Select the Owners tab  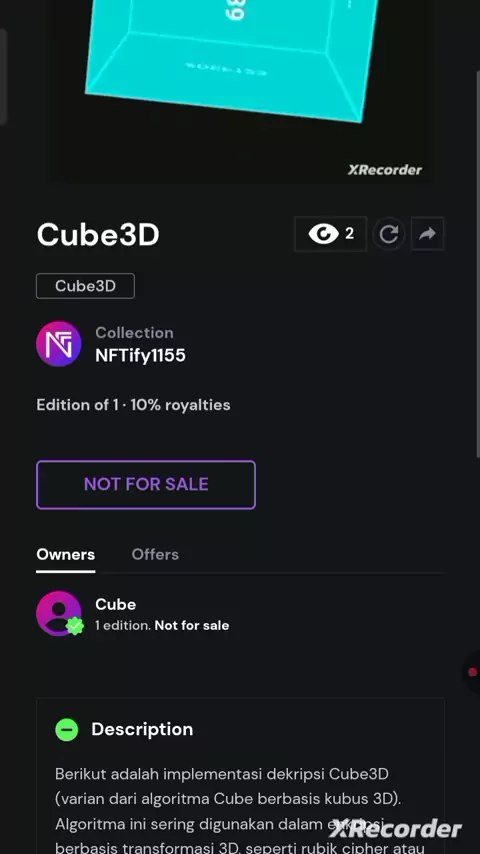click(x=65, y=554)
